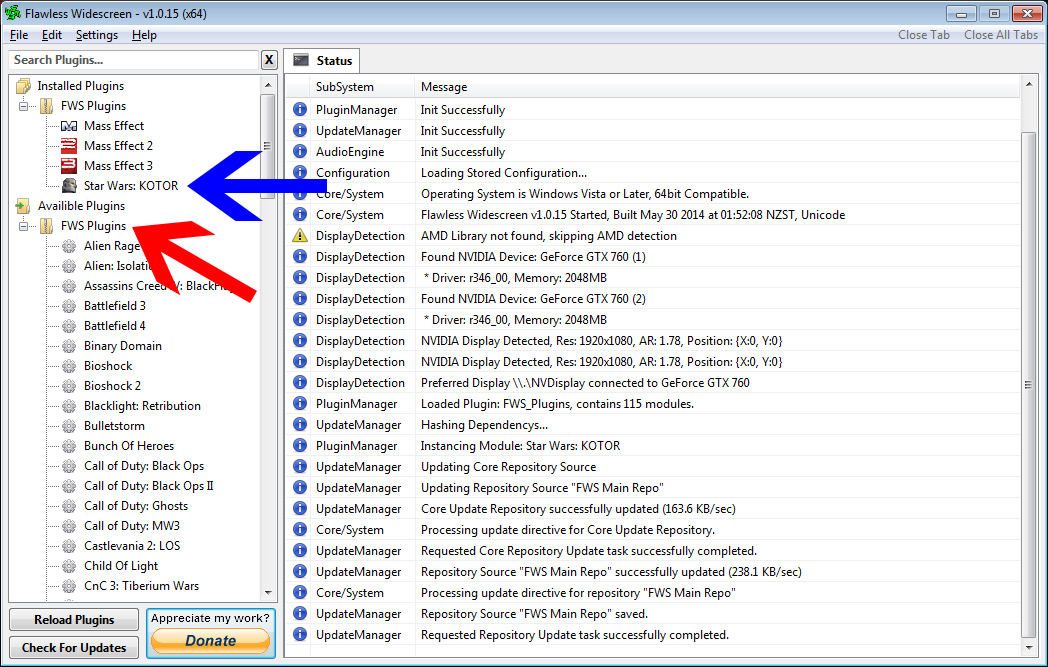
Task: Click the FWS Plugins folder icon under Availible Plugins
Action: pos(46,226)
